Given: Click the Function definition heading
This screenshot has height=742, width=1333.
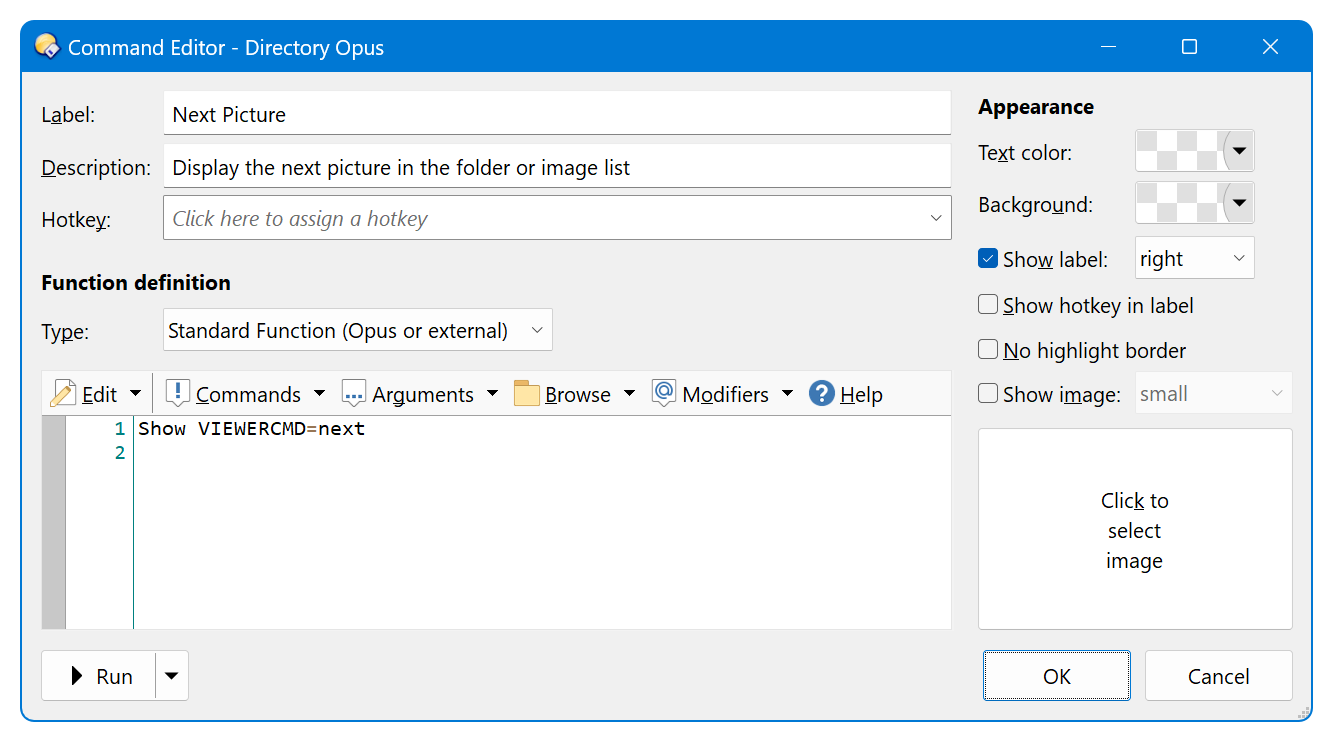Looking at the screenshot, I should pos(136,282).
